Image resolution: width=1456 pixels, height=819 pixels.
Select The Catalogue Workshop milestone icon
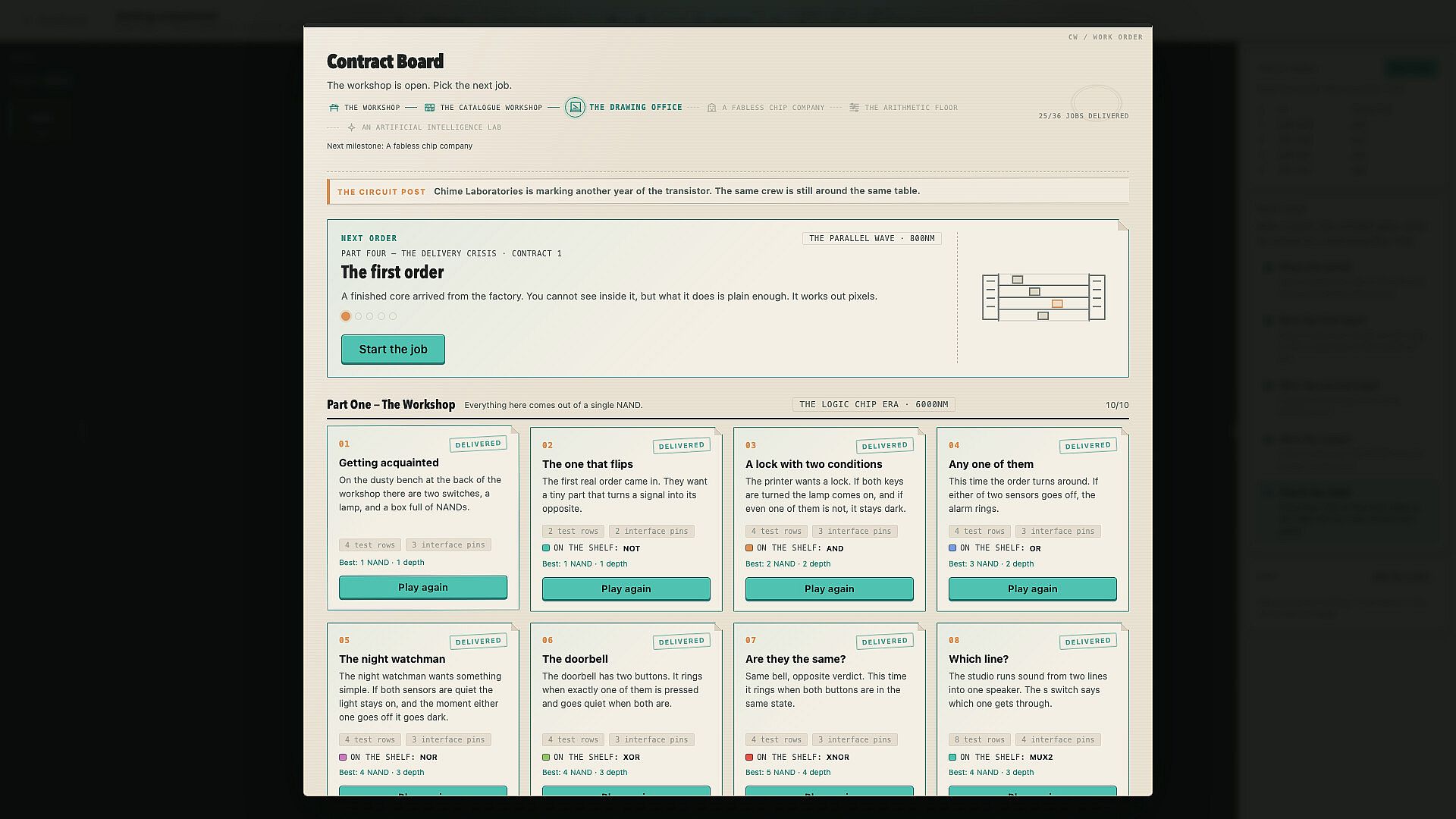pos(429,108)
